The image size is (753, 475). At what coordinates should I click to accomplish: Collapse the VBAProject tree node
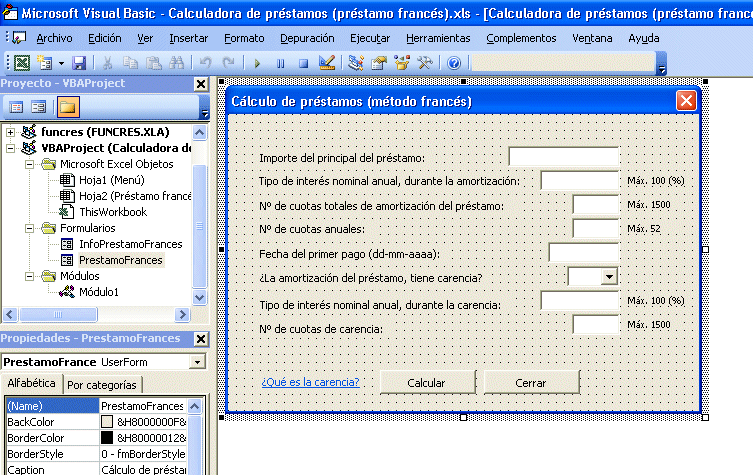[x=11, y=148]
